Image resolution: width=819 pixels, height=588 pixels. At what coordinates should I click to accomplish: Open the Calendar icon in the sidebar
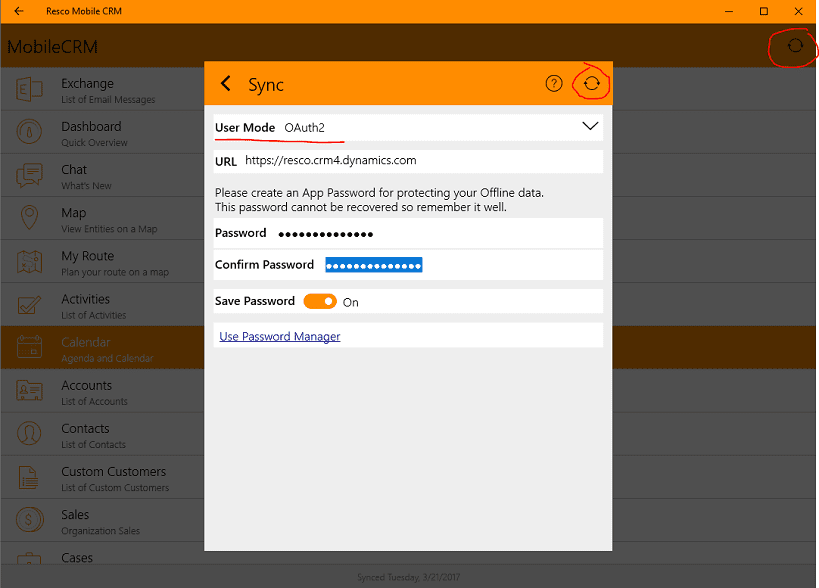(x=29, y=347)
